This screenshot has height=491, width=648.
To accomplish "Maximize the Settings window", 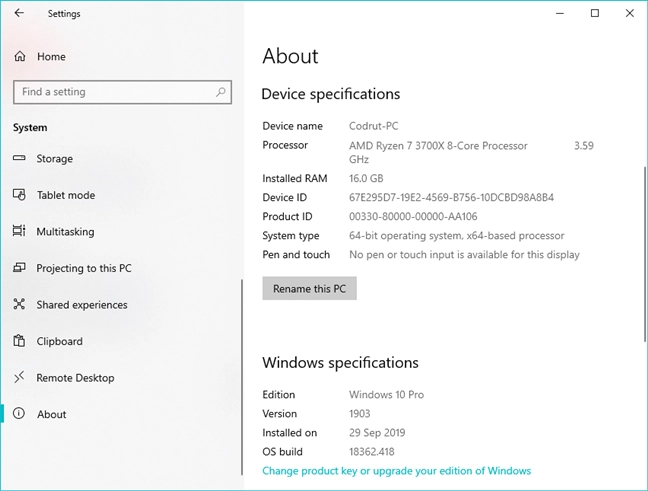I will click(595, 13).
